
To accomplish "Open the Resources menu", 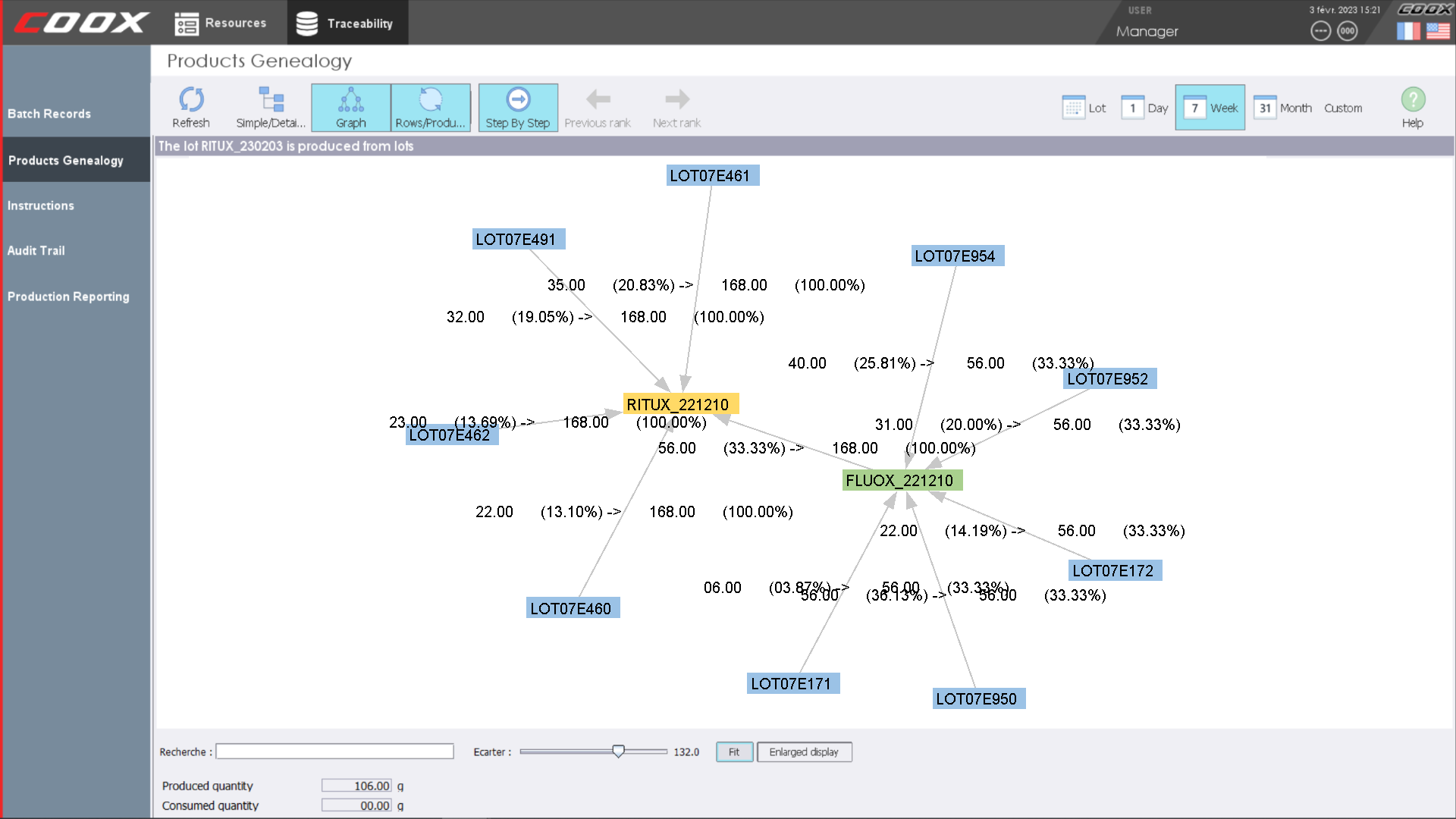I will 221,24.
